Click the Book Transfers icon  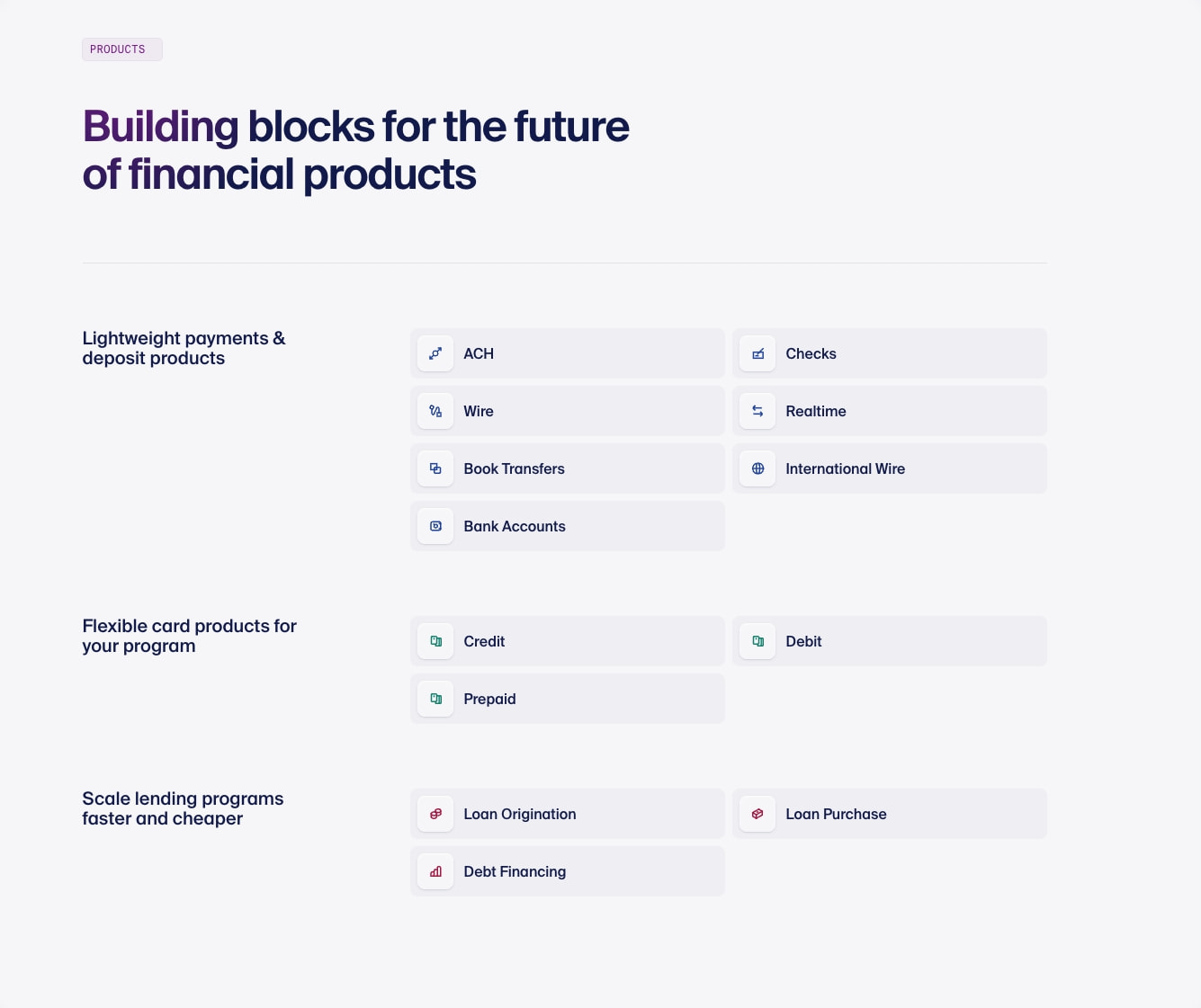435,468
